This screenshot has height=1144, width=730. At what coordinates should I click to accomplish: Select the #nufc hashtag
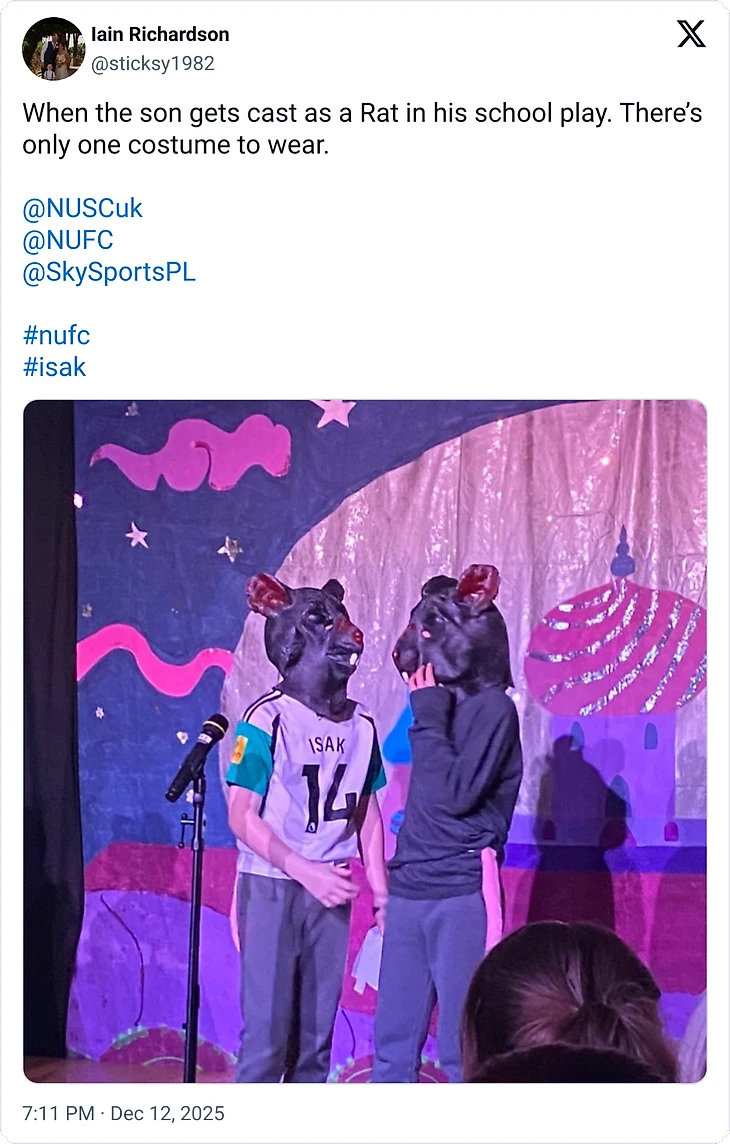(56, 336)
